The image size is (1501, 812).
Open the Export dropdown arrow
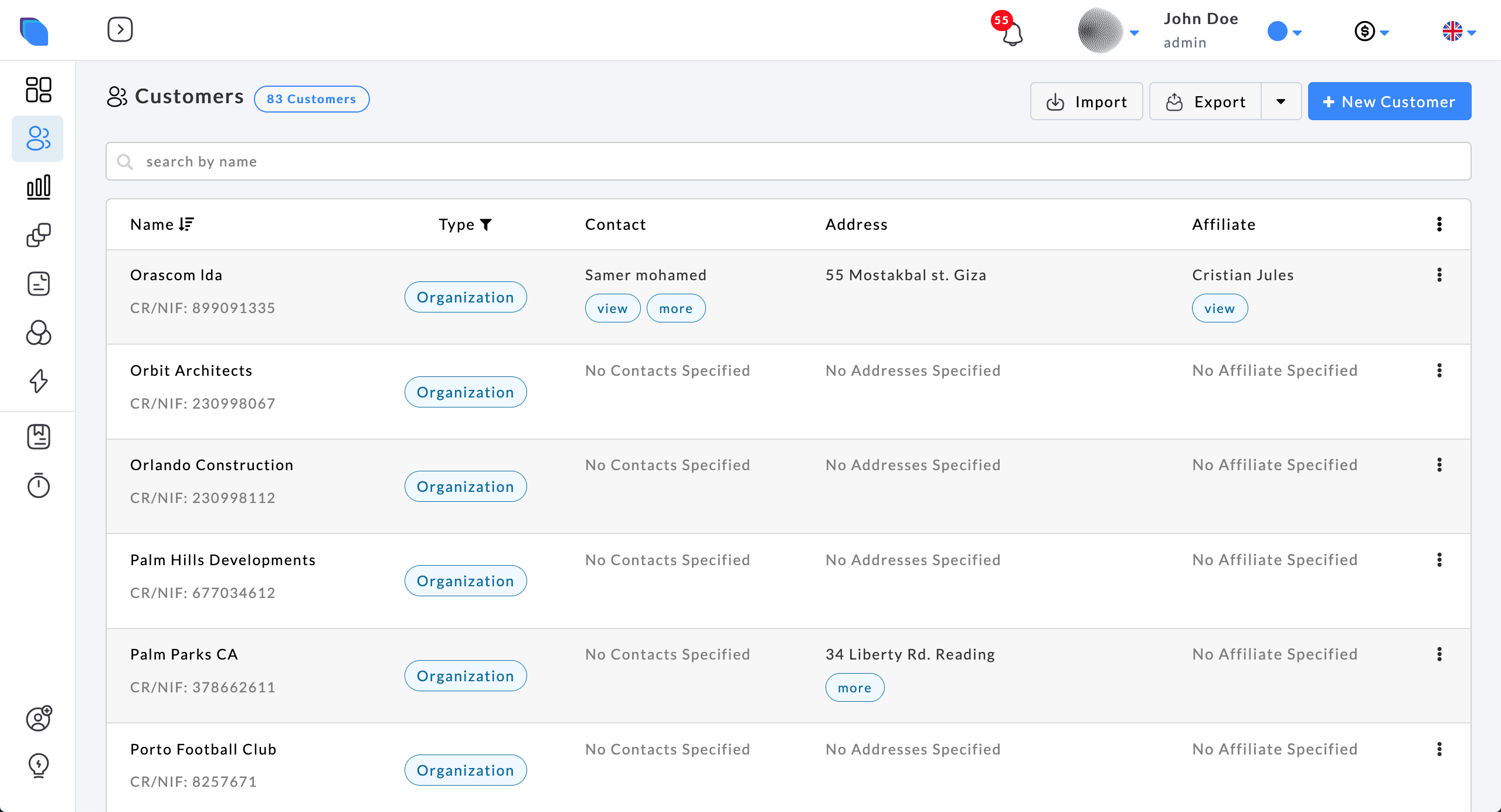pyautogui.click(x=1281, y=101)
